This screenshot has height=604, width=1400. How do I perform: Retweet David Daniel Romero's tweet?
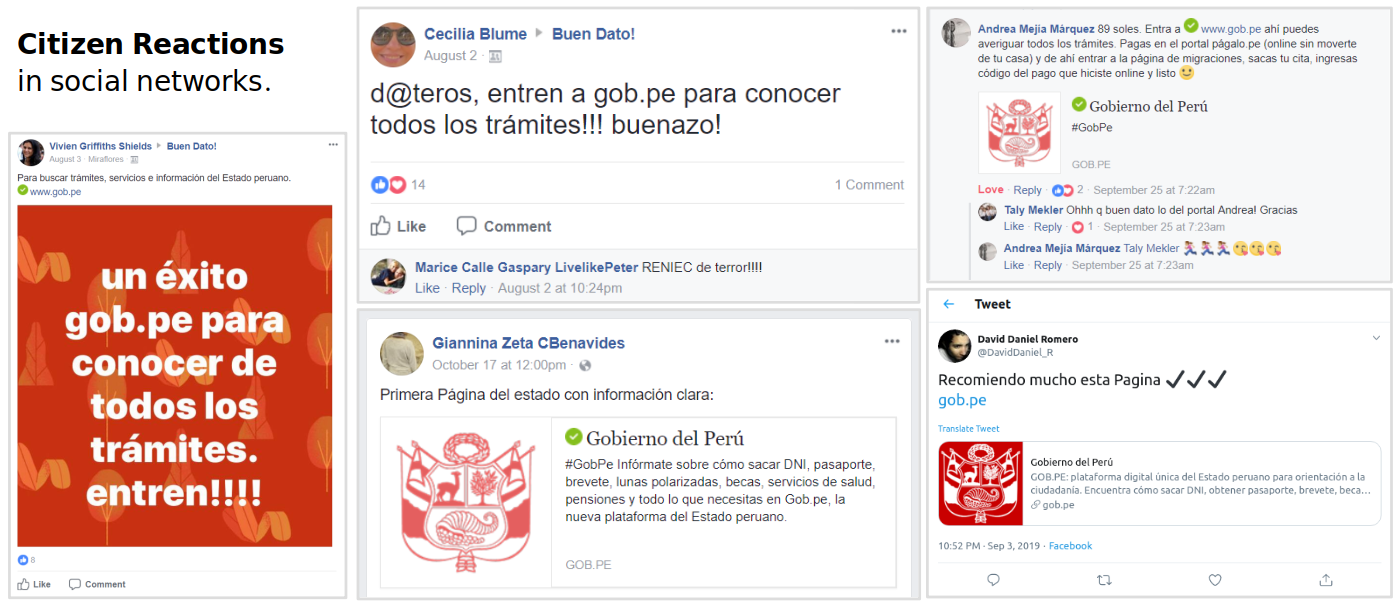point(1104,580)
